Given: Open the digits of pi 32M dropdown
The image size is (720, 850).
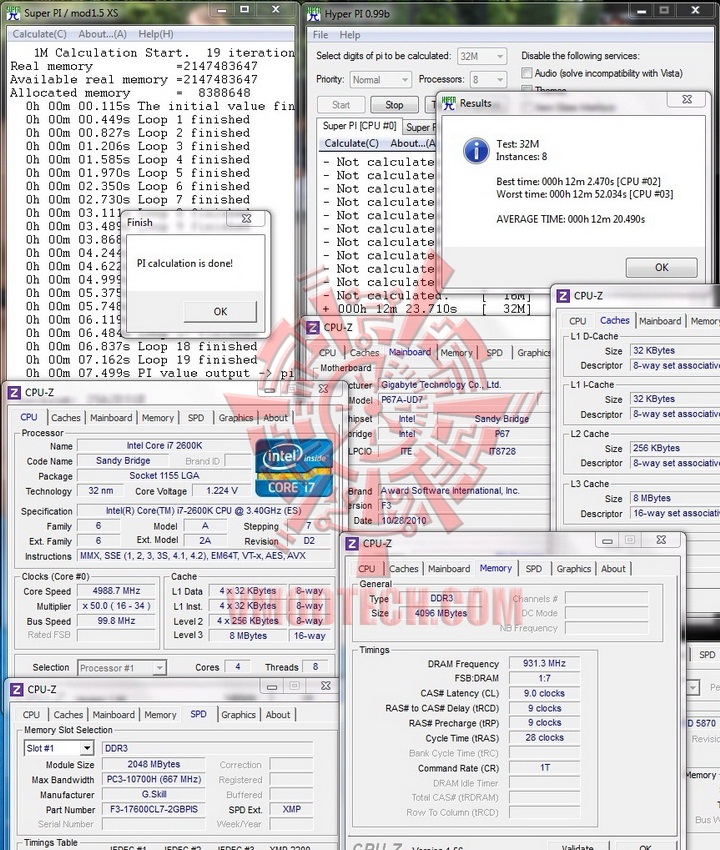Looking at the screenshot, I should click(482, 56).
